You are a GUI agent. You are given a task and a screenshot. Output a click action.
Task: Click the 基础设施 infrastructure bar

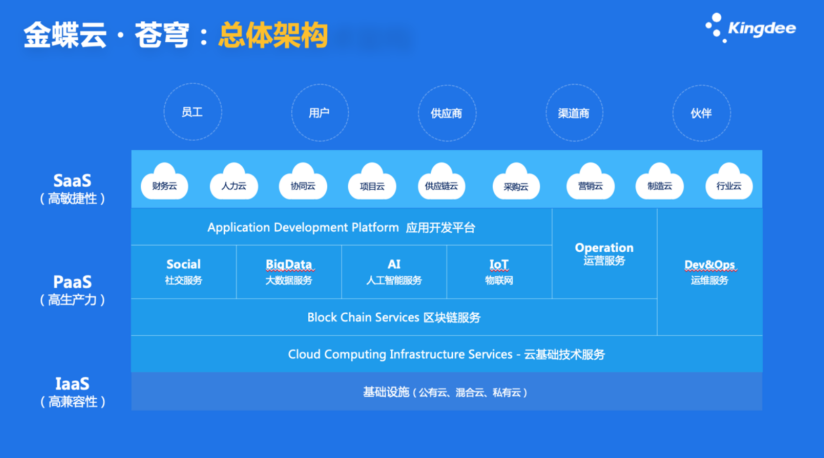coord(447,392)
